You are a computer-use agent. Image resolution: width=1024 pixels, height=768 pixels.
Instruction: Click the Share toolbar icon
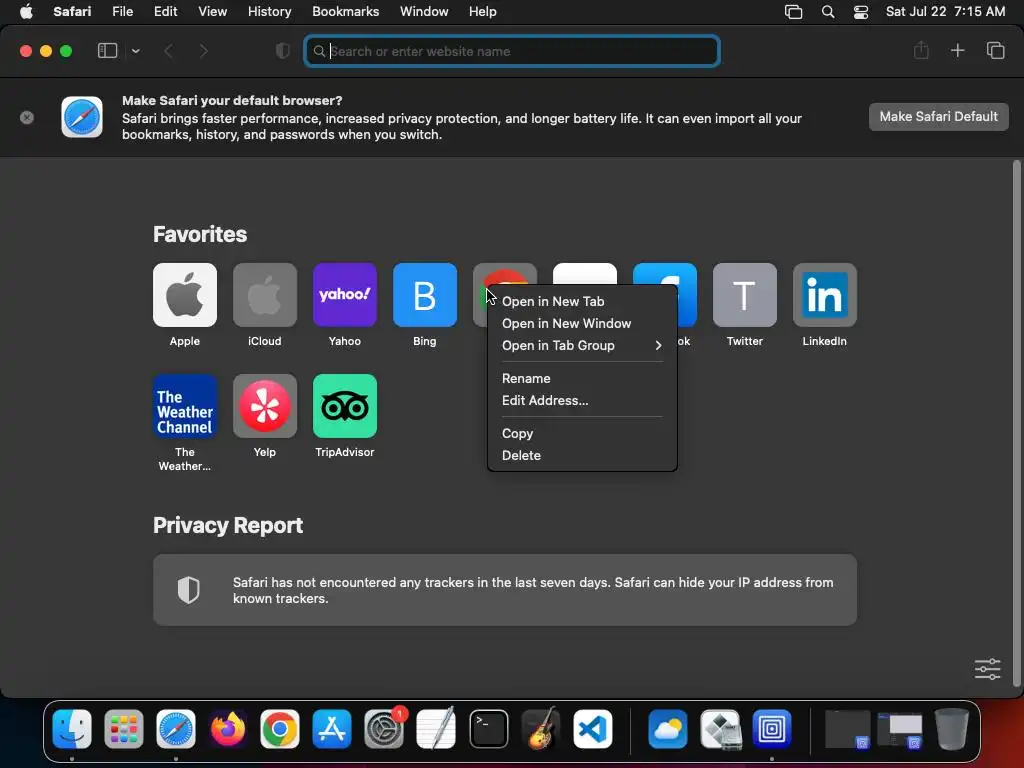pos(921,50)
